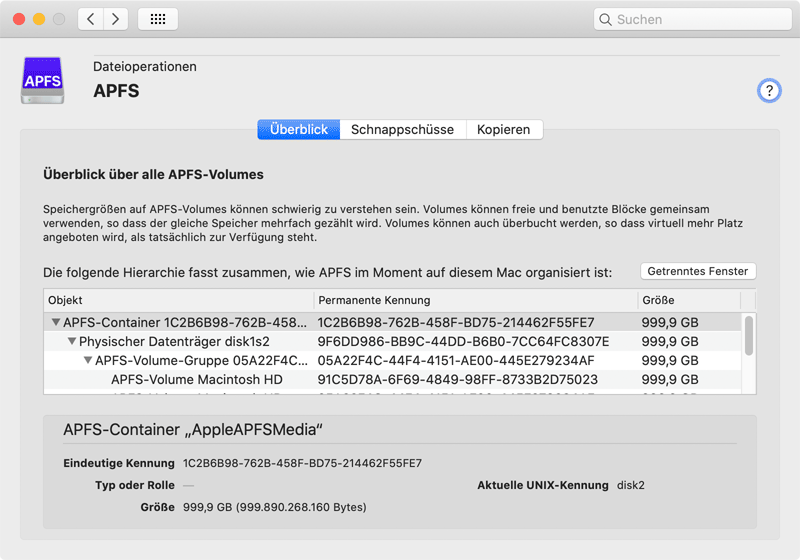
Task: Sort by the Objekt column header
Action: pyautogui.click(x=179, y=300)
